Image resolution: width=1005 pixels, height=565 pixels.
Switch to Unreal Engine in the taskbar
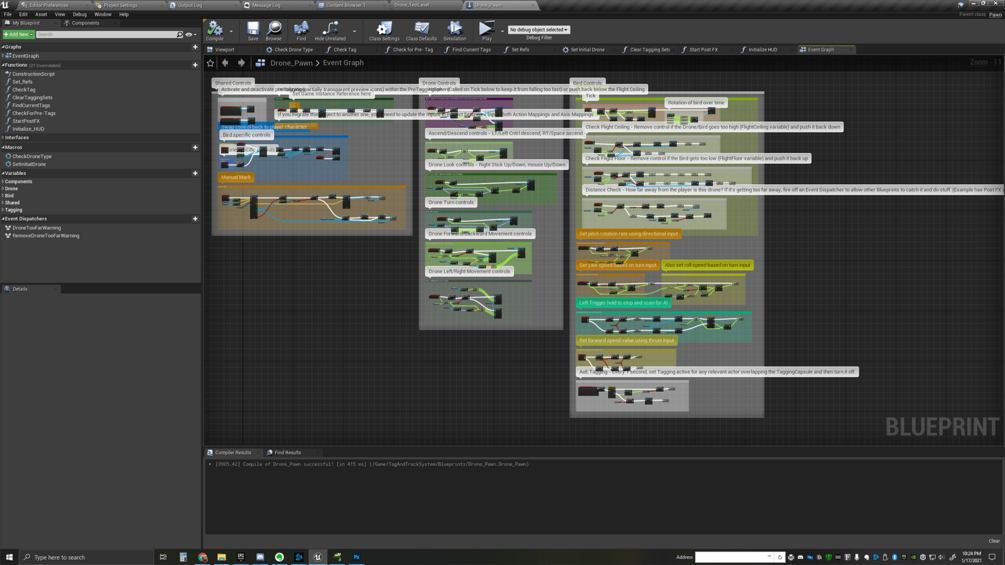coord(318,557)
